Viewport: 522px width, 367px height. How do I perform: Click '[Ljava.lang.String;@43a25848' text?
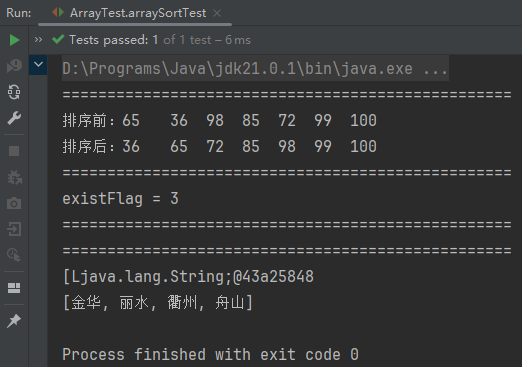pos(188,277)
